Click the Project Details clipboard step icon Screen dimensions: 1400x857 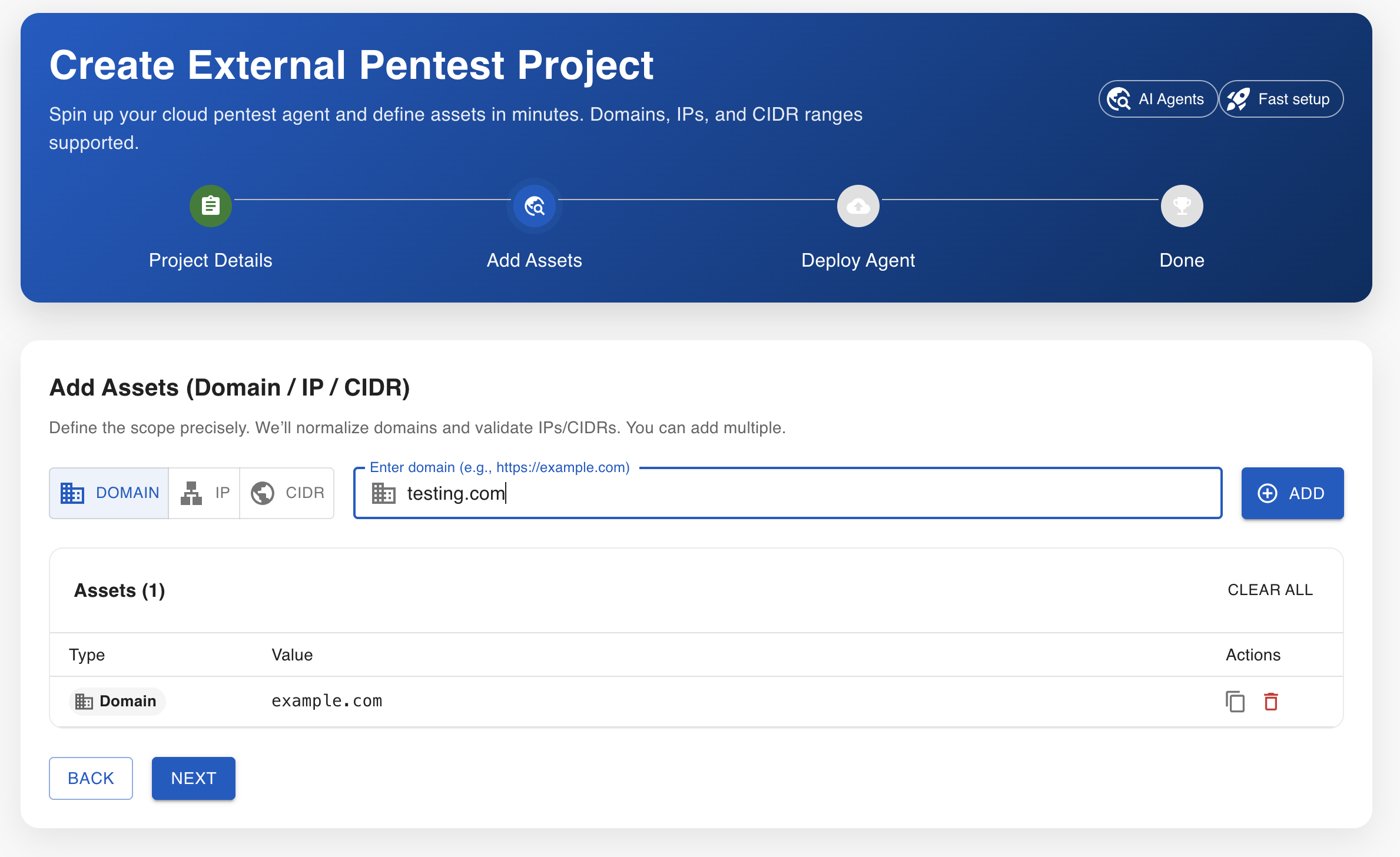coord(210,206)
